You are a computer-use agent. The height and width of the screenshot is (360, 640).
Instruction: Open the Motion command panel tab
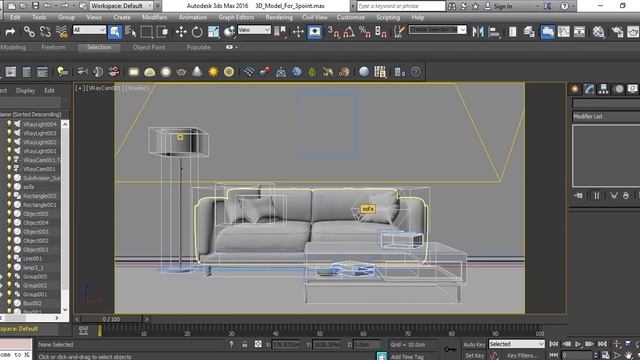pos(619,89)
